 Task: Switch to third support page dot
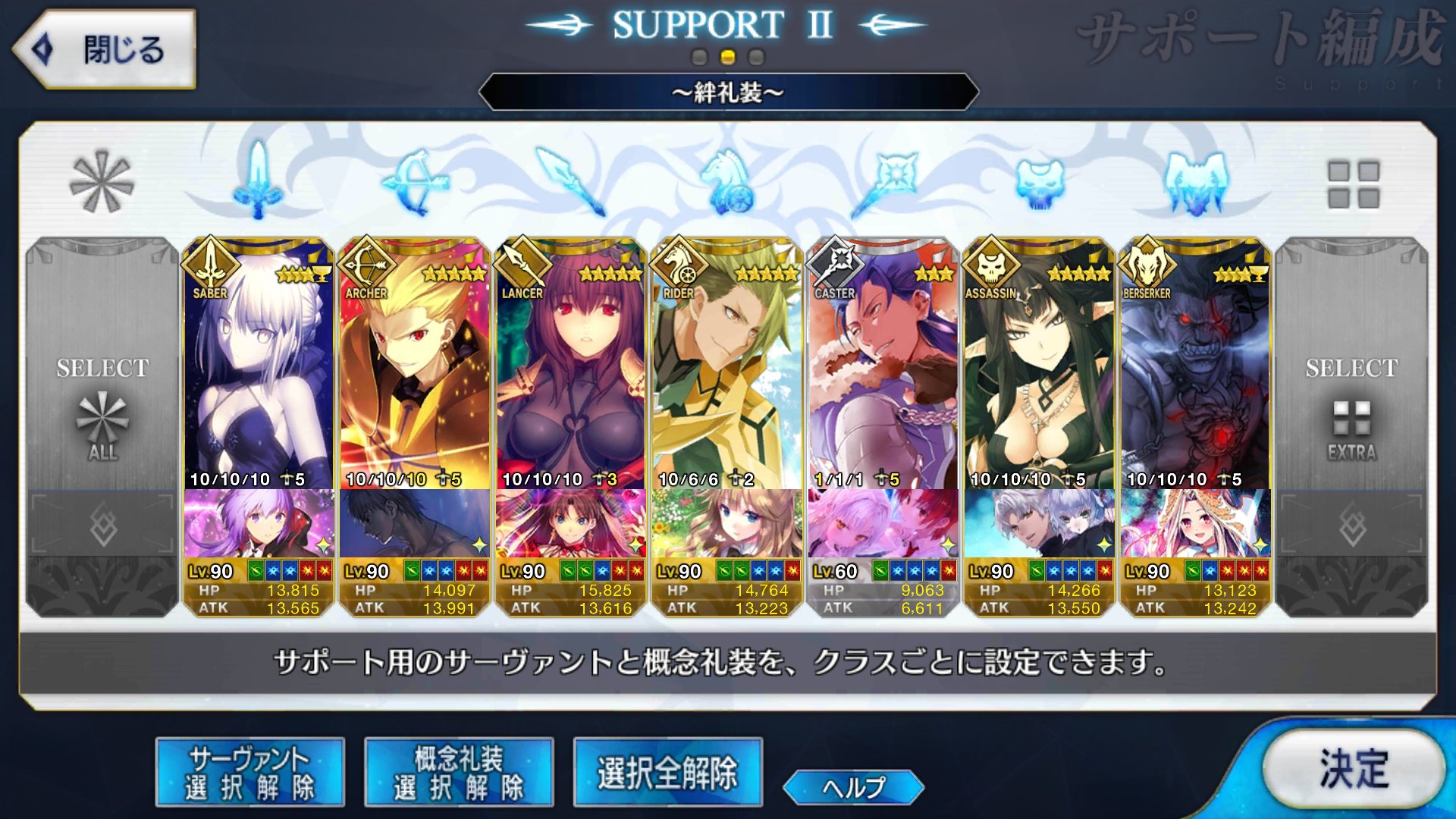[756, 57]
